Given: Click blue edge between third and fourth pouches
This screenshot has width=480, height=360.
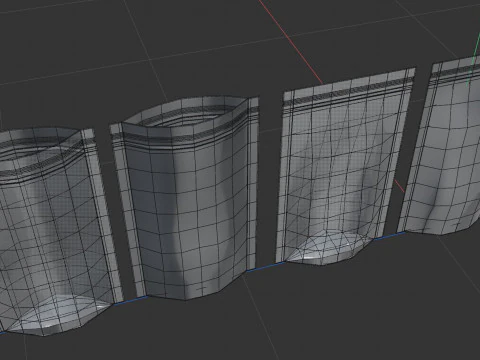Looking at the screenshot, I should [x=388, y=236].
